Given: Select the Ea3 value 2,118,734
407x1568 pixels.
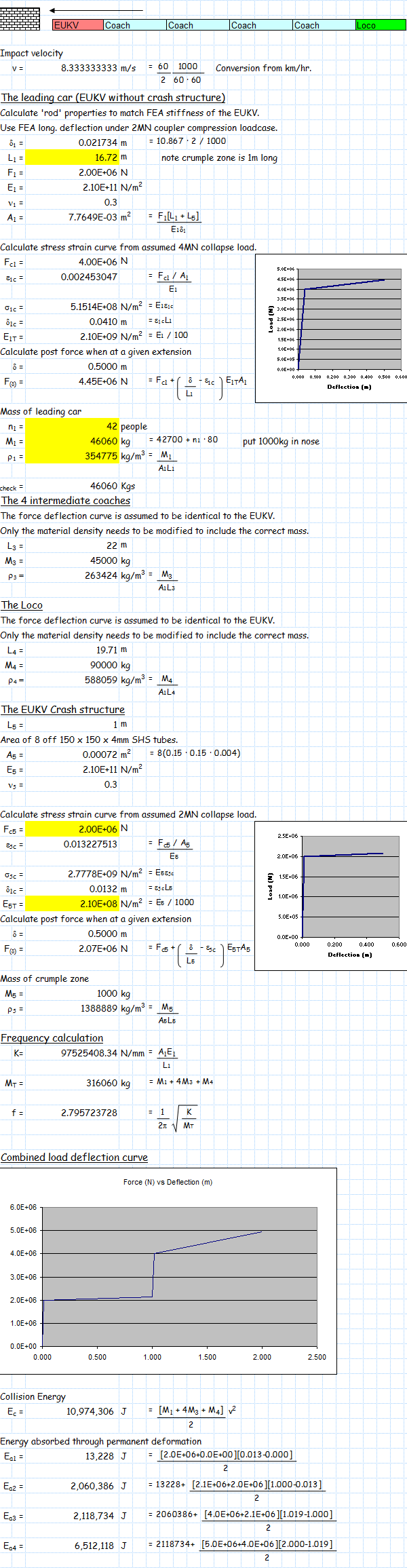Looking at the screenshot, I should [x=94, y=1516].
